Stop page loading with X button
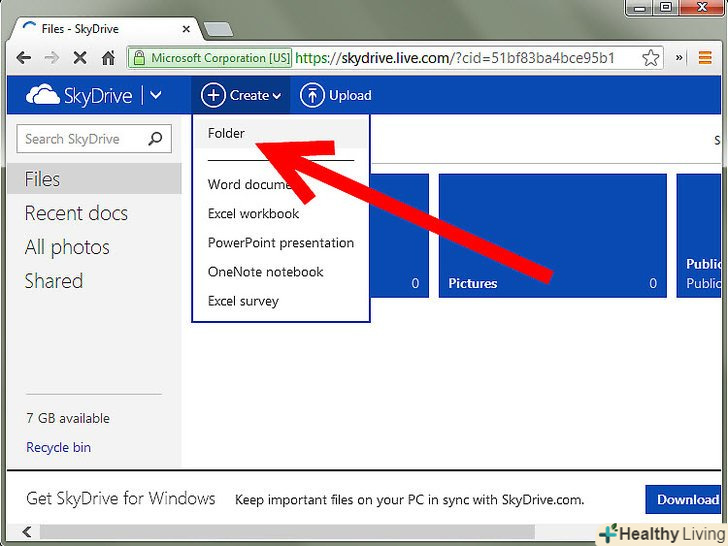 point(80,58)
